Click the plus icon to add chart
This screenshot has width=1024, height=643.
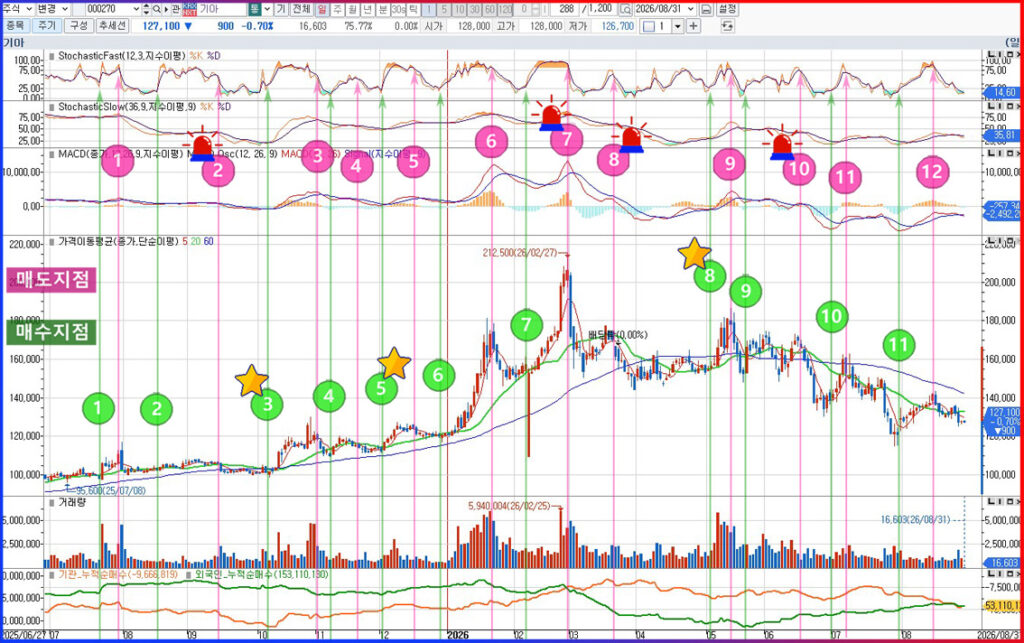693,26
